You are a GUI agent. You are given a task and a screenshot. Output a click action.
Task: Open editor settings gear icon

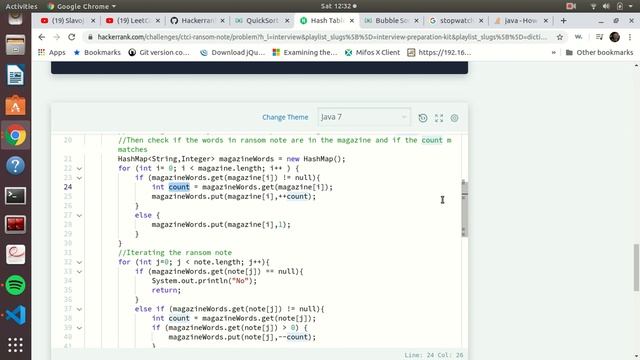454,118
